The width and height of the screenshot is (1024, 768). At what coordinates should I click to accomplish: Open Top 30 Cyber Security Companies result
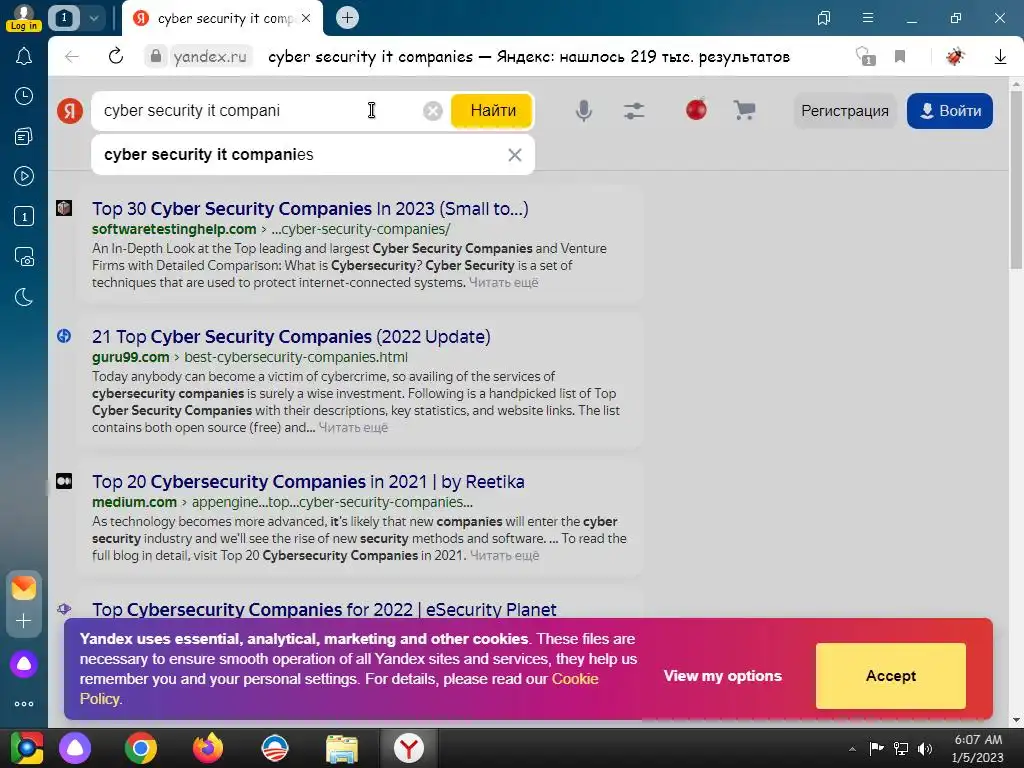coord(310,209)
